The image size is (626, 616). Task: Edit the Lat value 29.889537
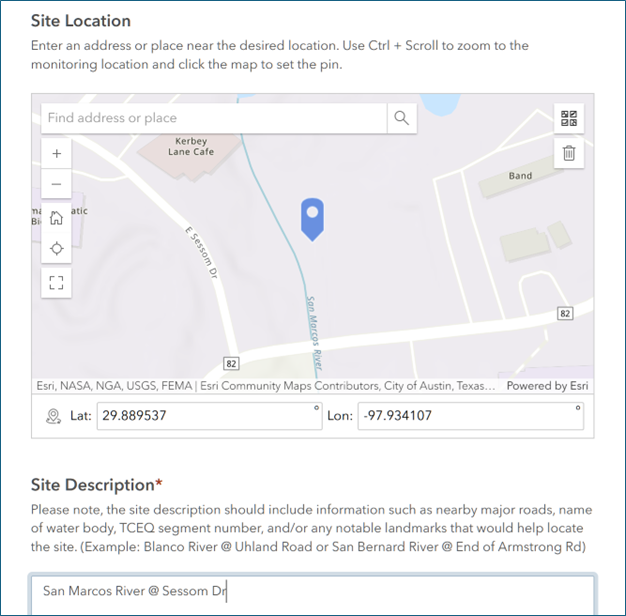pos(210,416)
